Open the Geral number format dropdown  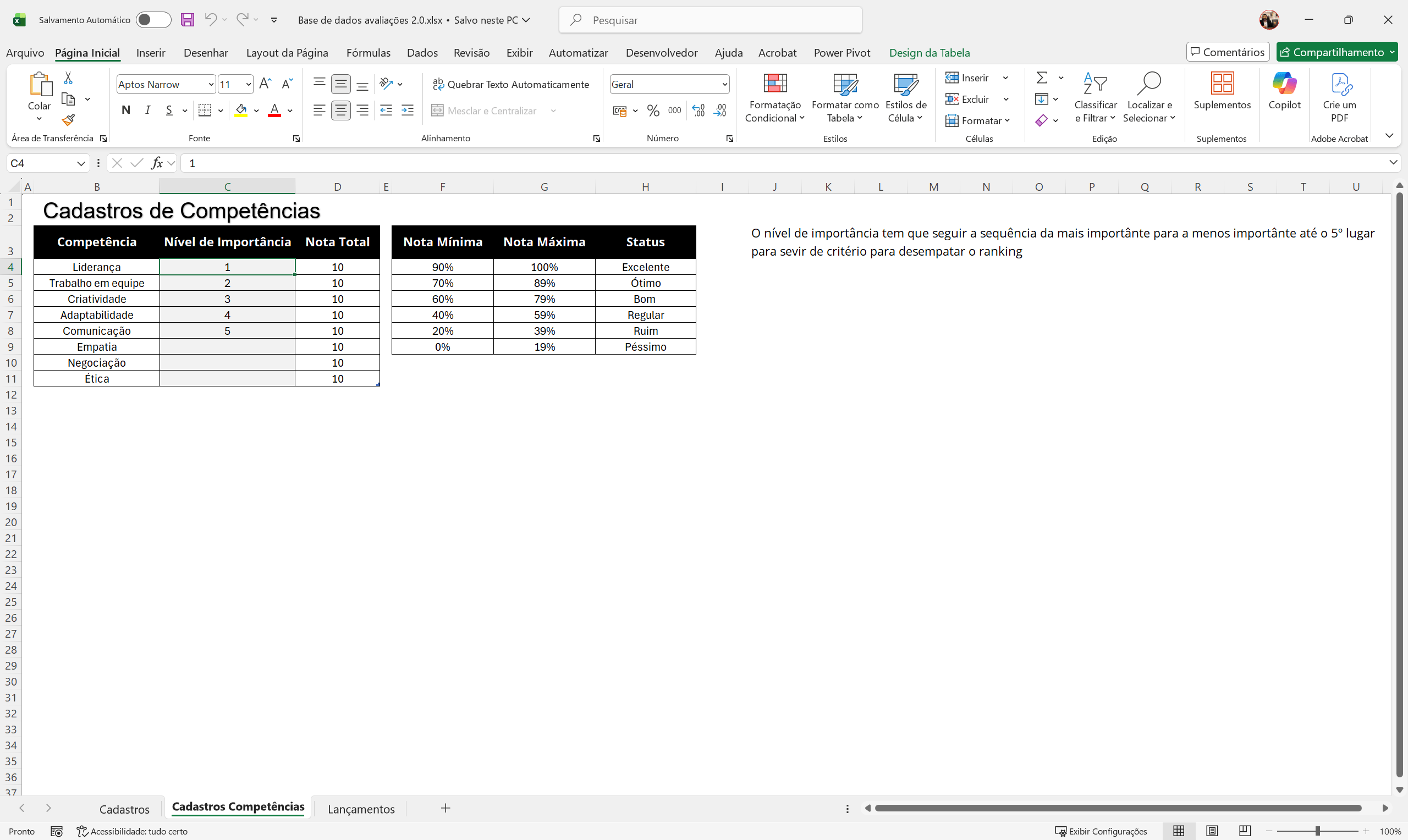[725, 84]
